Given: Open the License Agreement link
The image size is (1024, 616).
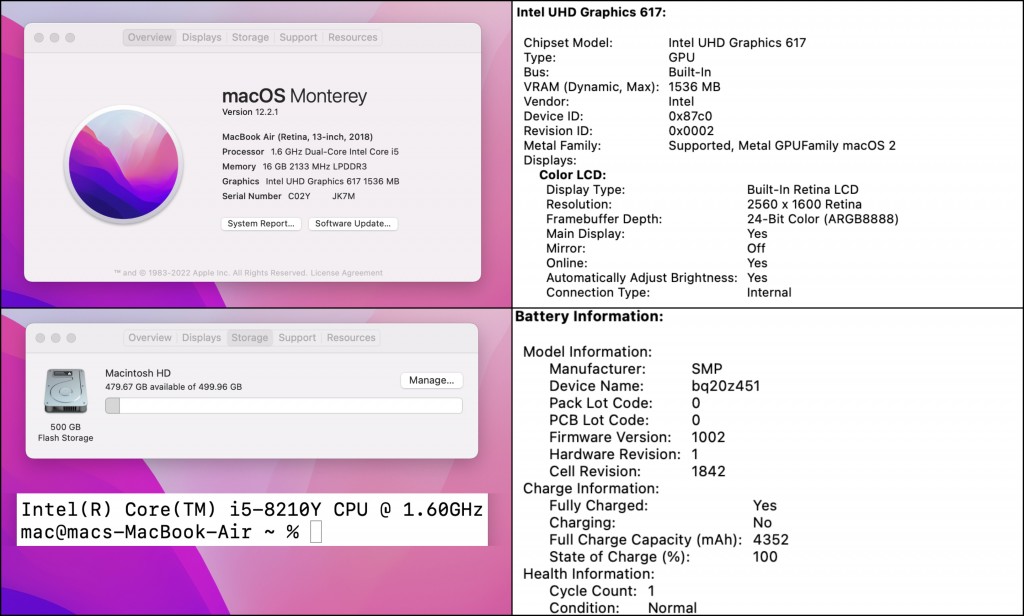Looking at the screenshot, I should pos(346,273).
